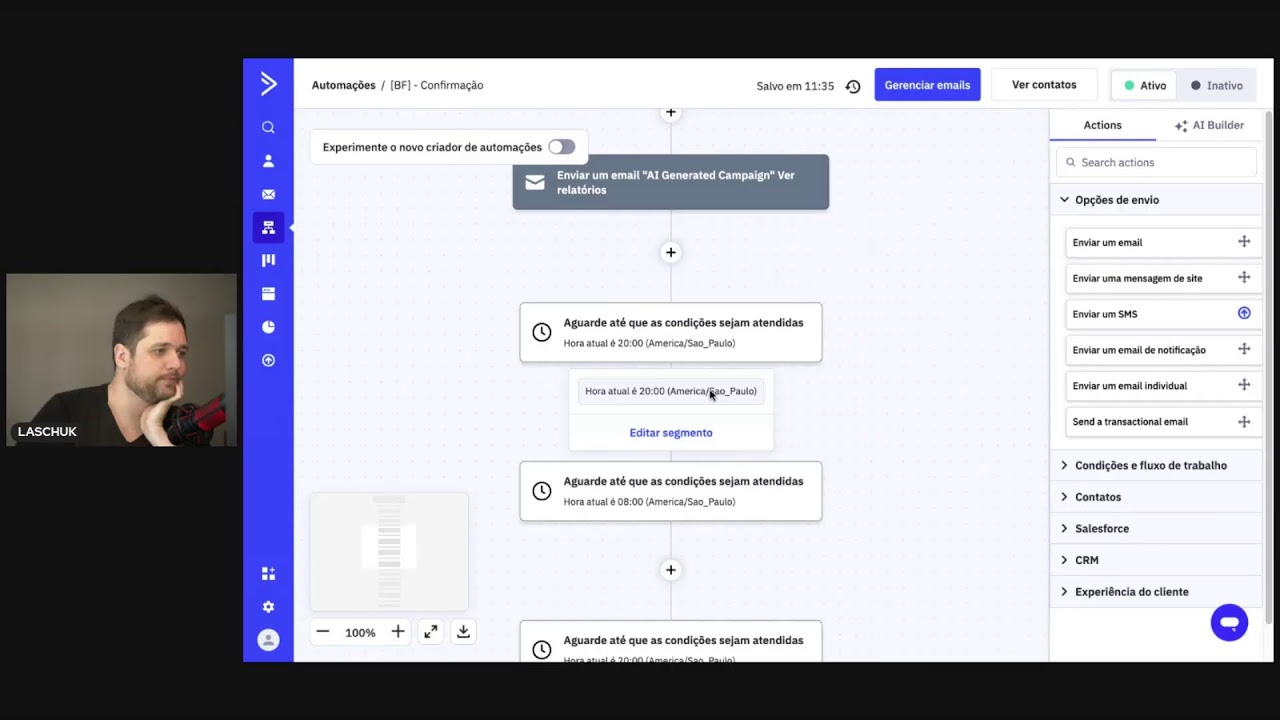This screenshot has height=720, width=1280.
Task: Expand canvas to fullscreen view
Action: (430, 632)
